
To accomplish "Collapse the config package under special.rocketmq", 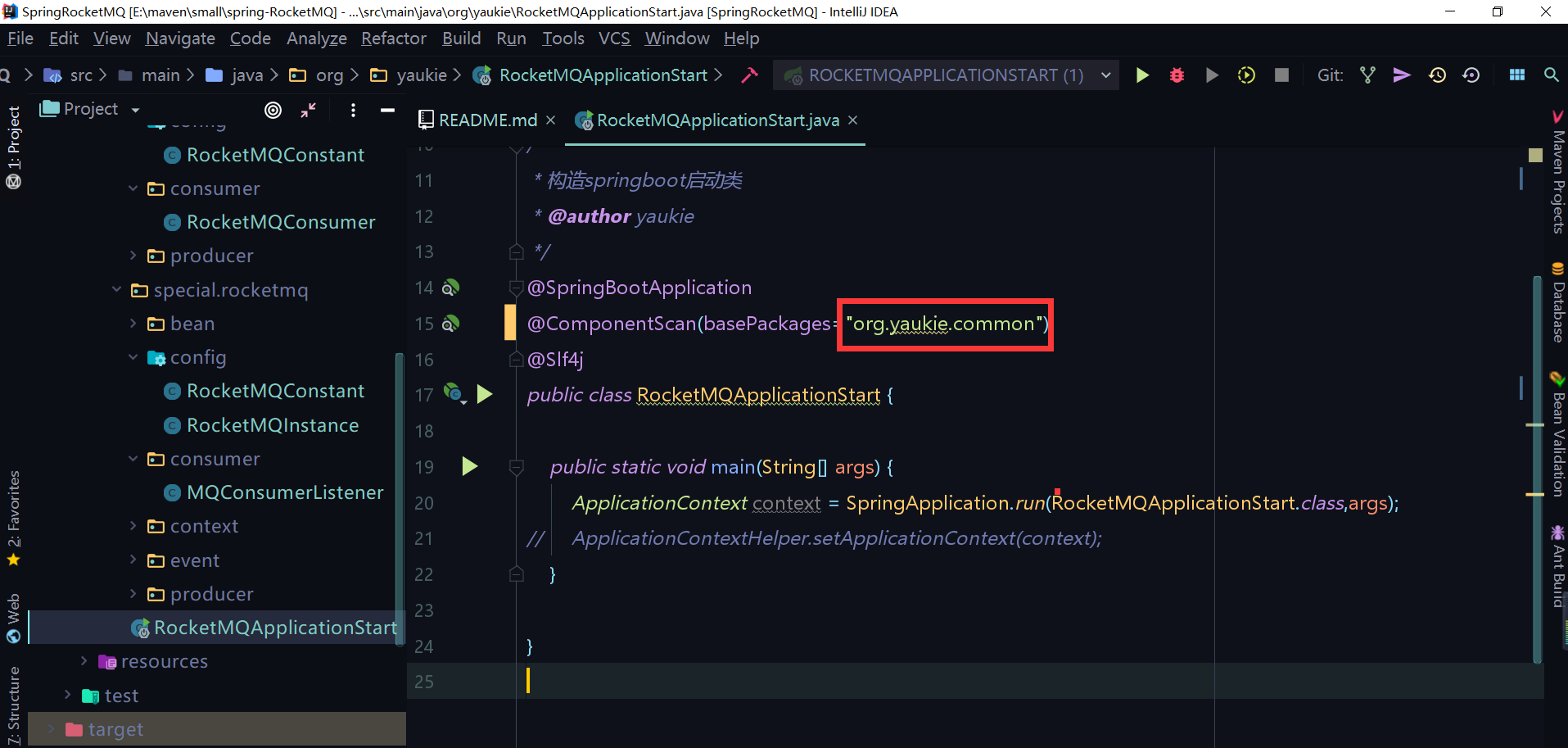I will click(133, 357).
